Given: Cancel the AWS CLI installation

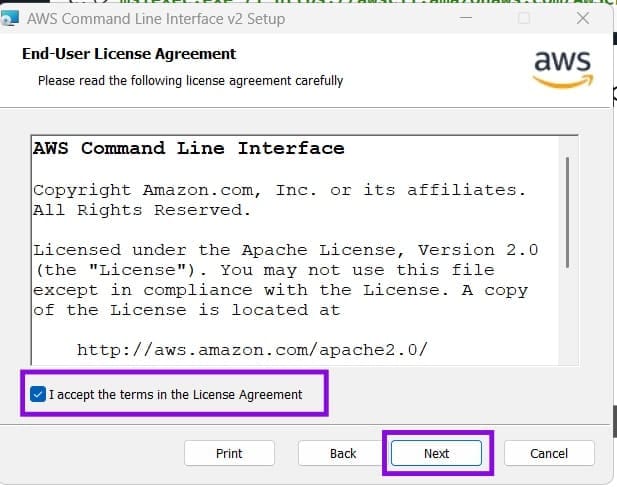Looking at the screenshot, I should (549, 453).
